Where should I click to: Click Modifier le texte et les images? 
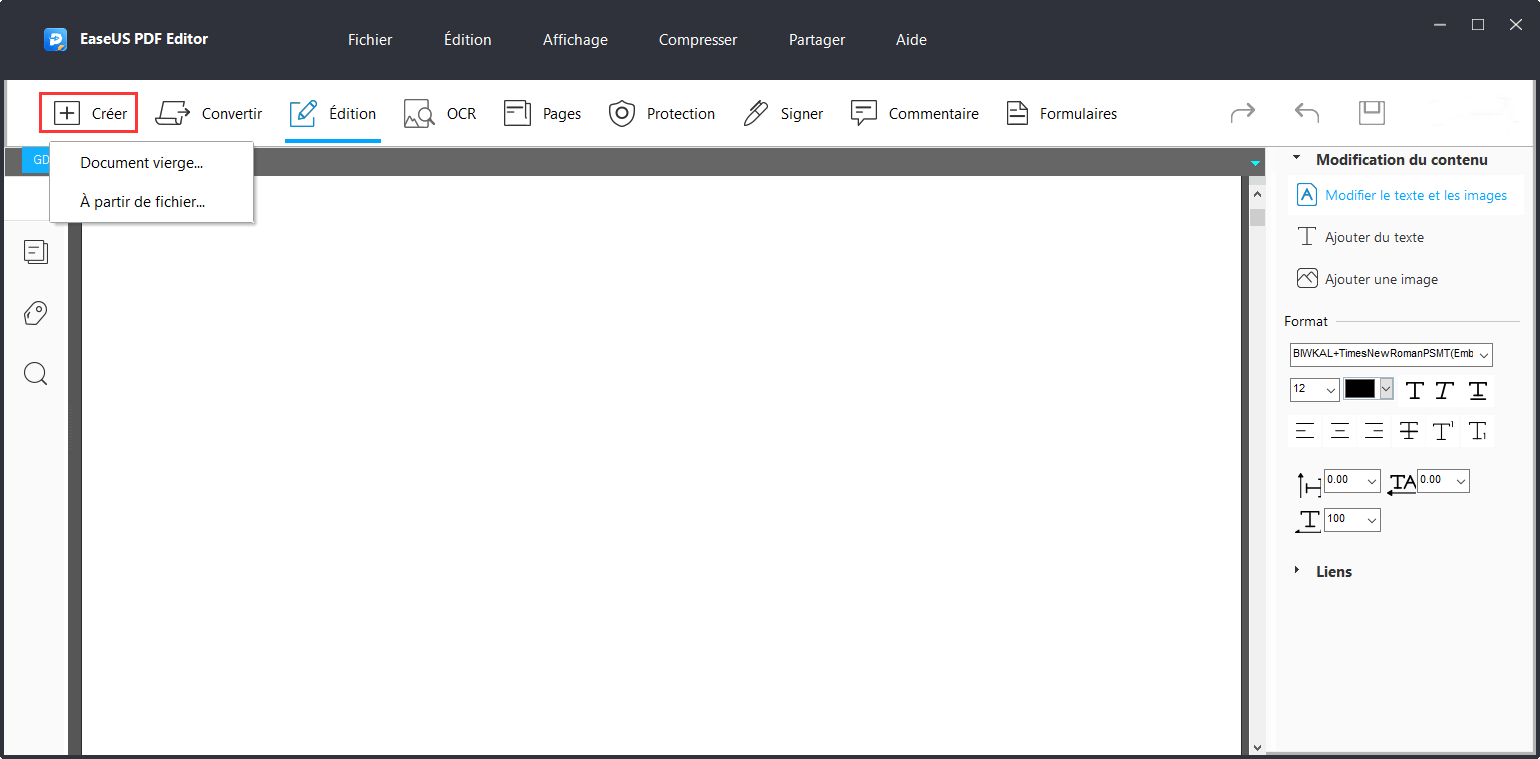(x=1415, y=196)
